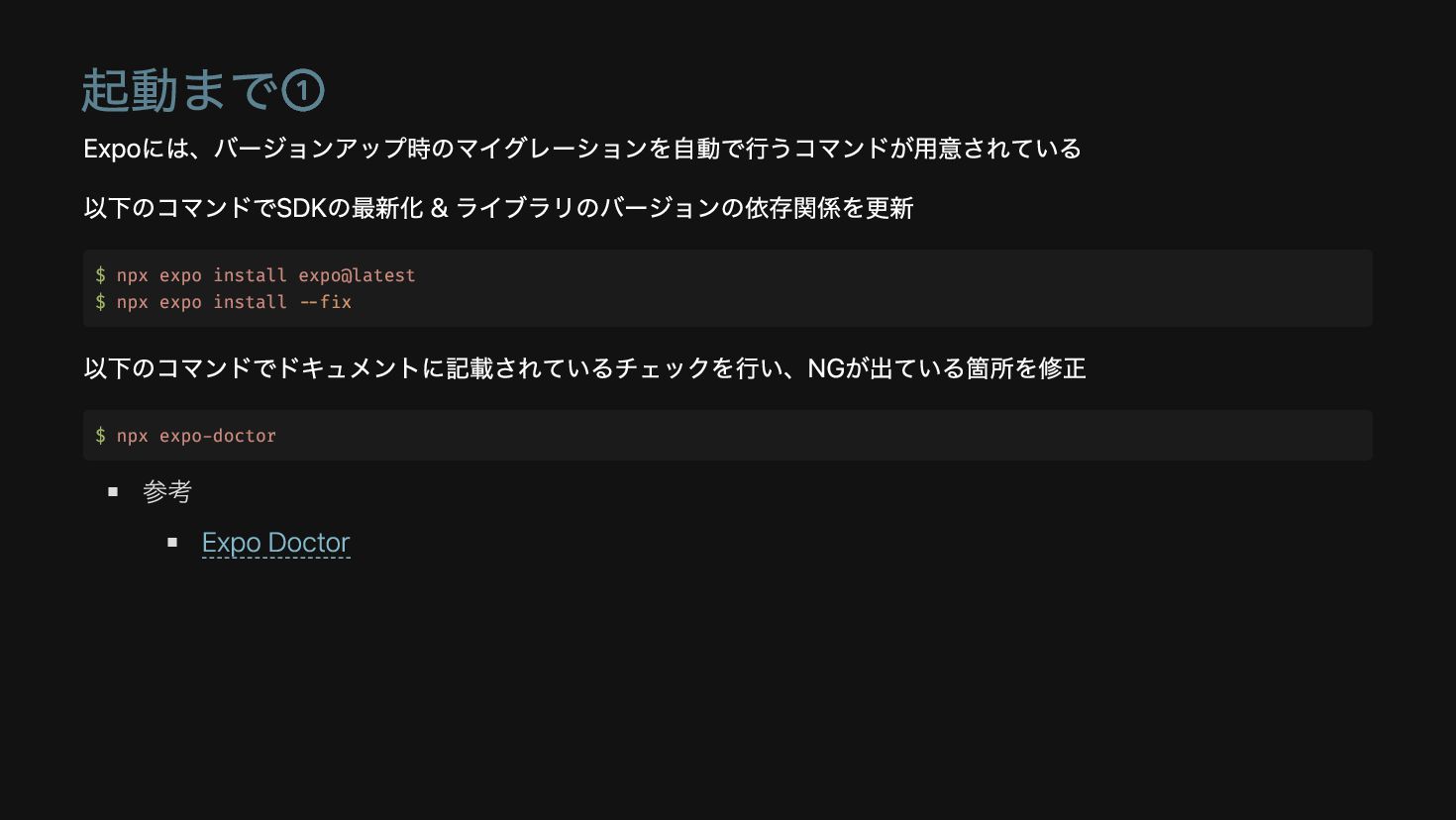Click the $ prompt before expo-doctor command
The height and width of the screenshot is (820, 1456).
point(100,436)
